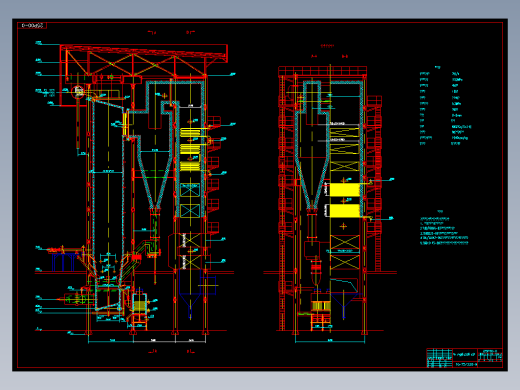This screenshot has width=520, height=390.
Task: Select the label box in top-left corner
Action: coord(32,25)
